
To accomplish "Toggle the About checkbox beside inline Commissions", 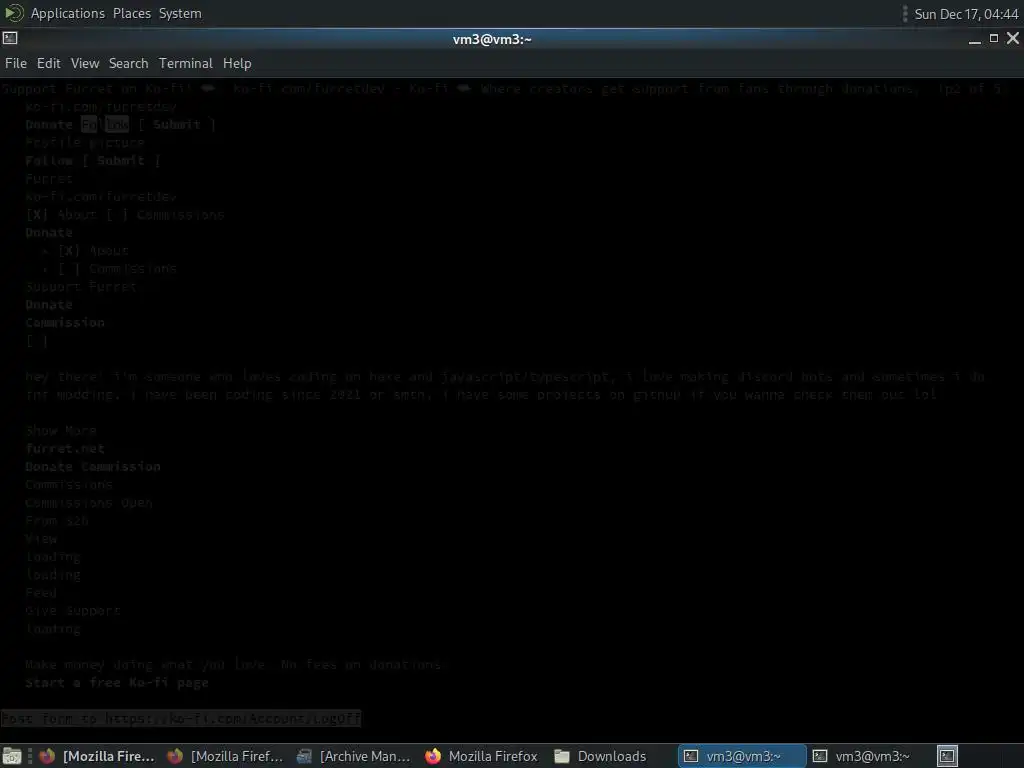I will [x=37, y=214].
